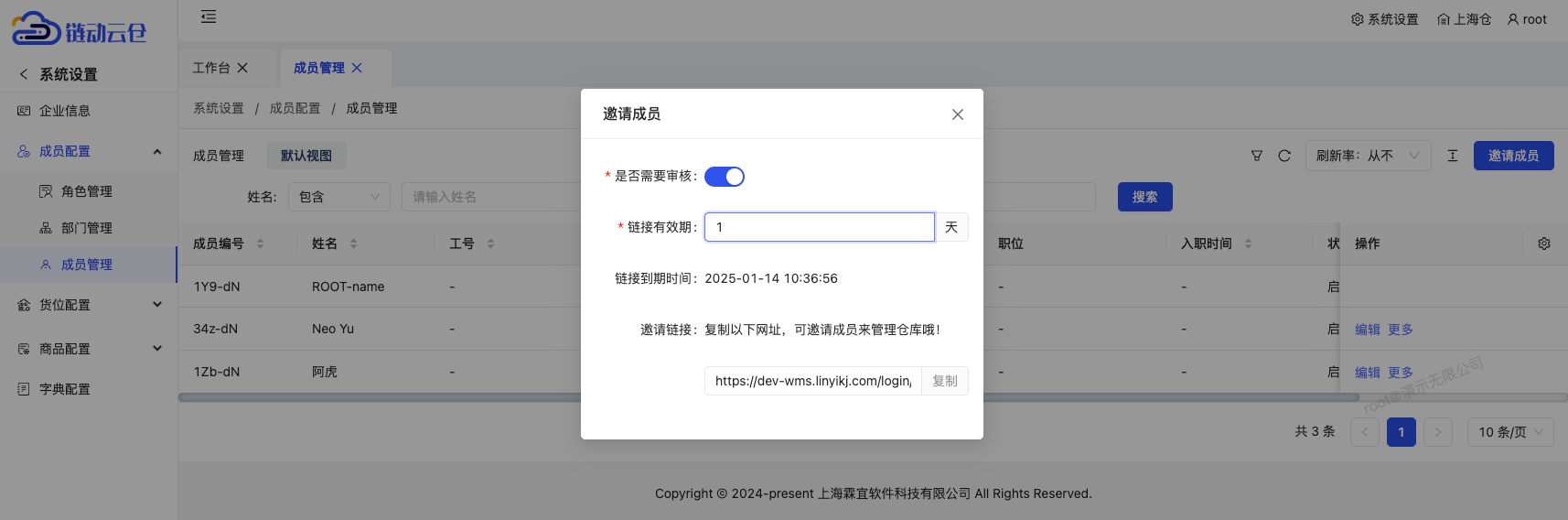The height and width of the screenshot is (520, 1568).
Task: Click 更多 for the 阿虎 row
Action: 1401,373
